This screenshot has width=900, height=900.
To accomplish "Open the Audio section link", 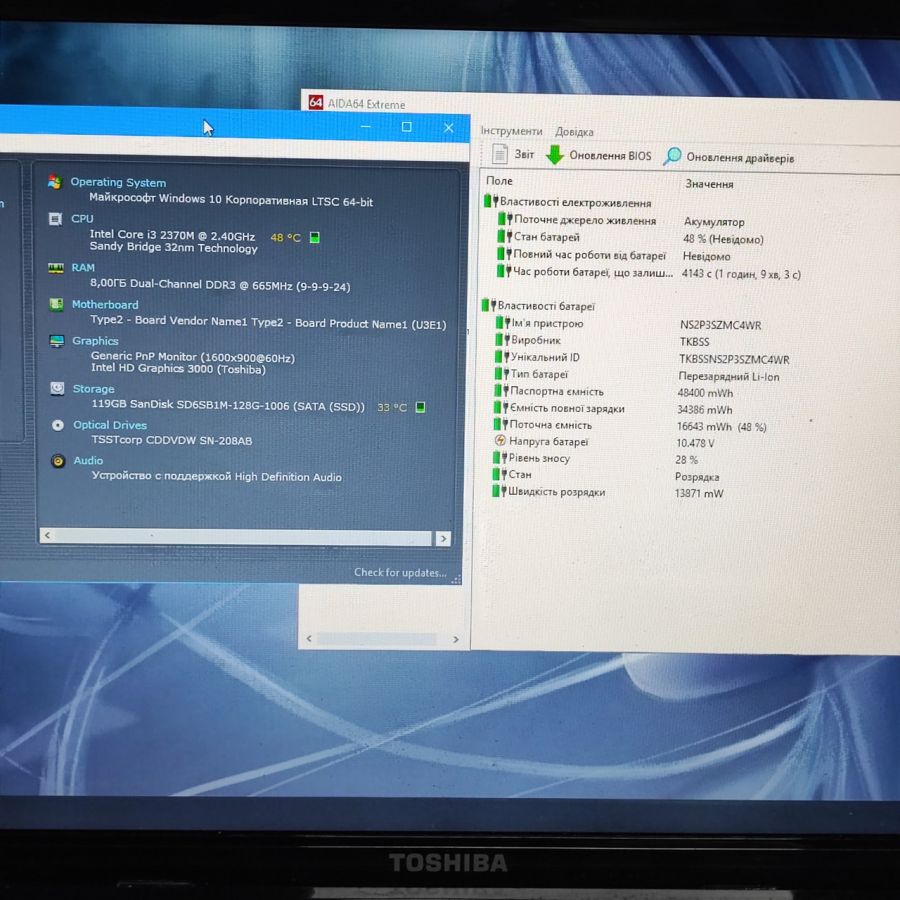I will click(88, 460).
